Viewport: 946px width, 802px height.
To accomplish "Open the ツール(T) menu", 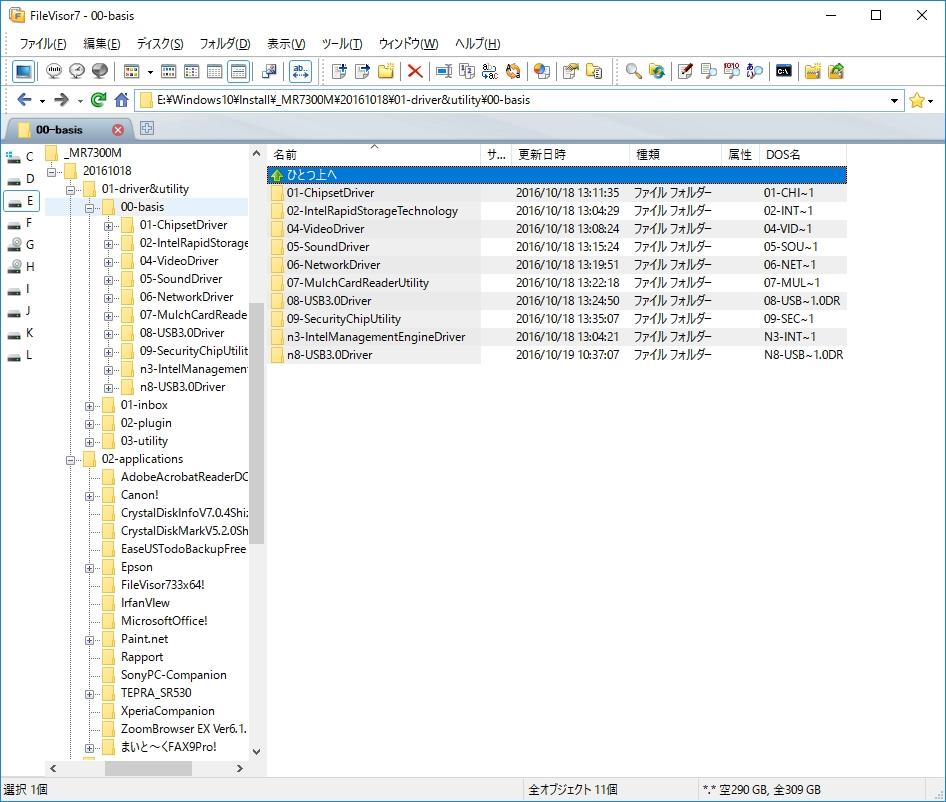I will pos(342,43).
